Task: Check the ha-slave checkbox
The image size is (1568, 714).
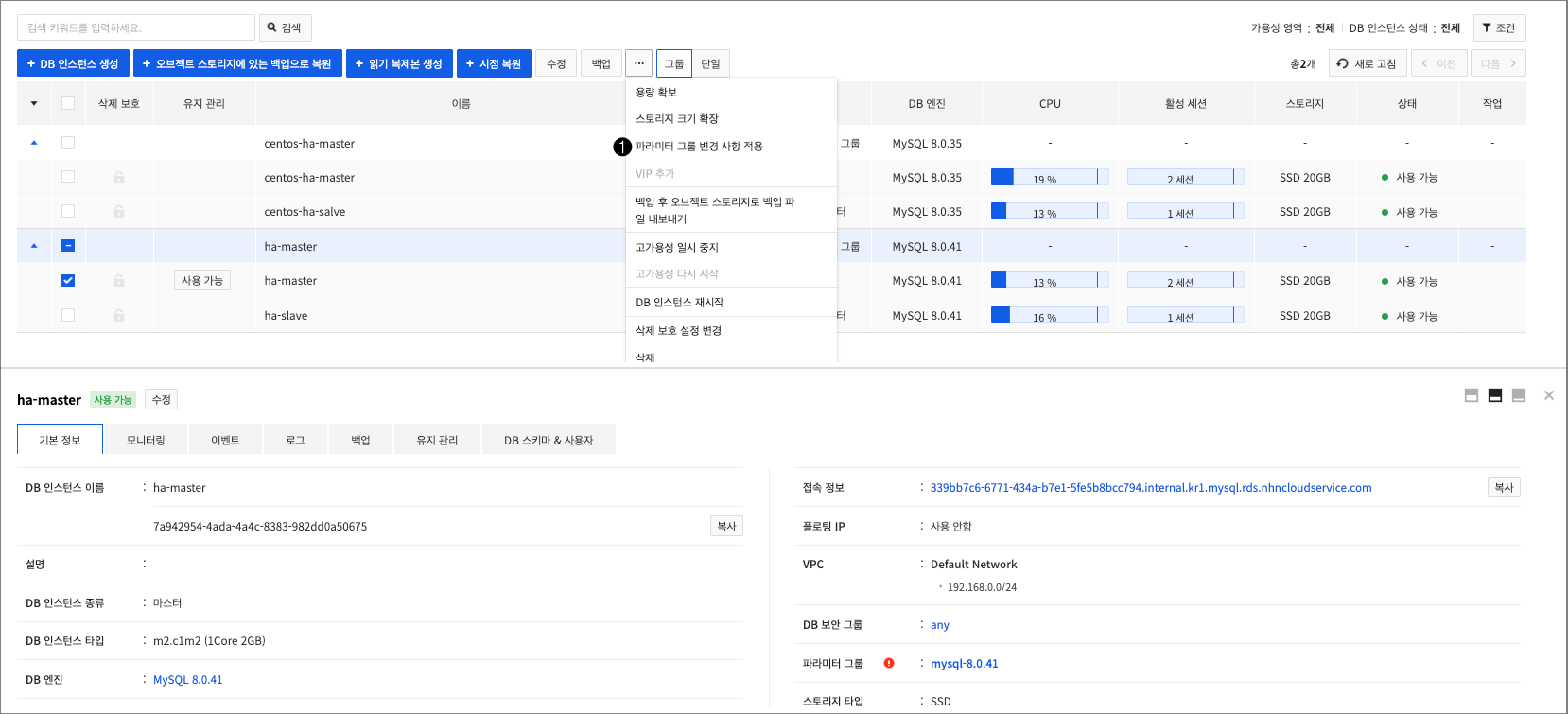Action: pos(68,315)
